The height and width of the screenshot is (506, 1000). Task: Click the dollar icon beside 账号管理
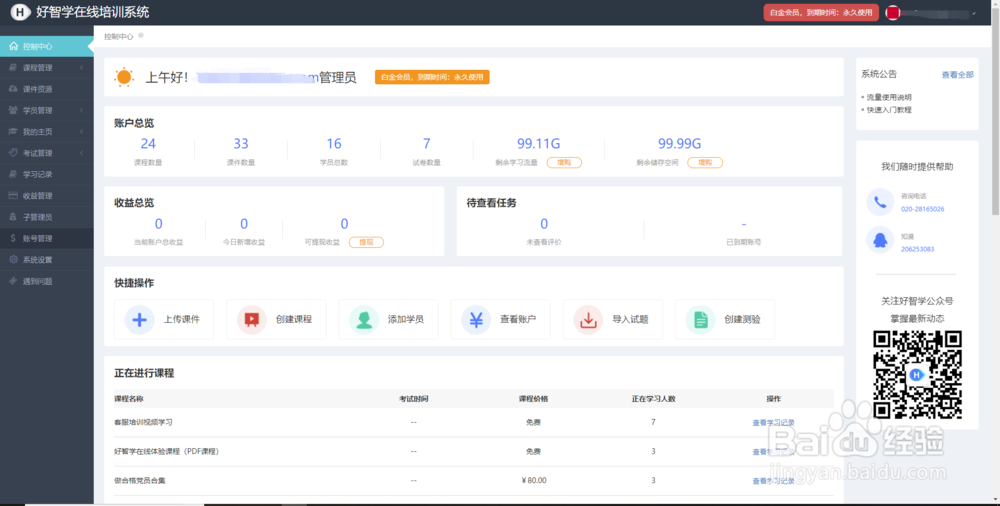click(13, 238)
